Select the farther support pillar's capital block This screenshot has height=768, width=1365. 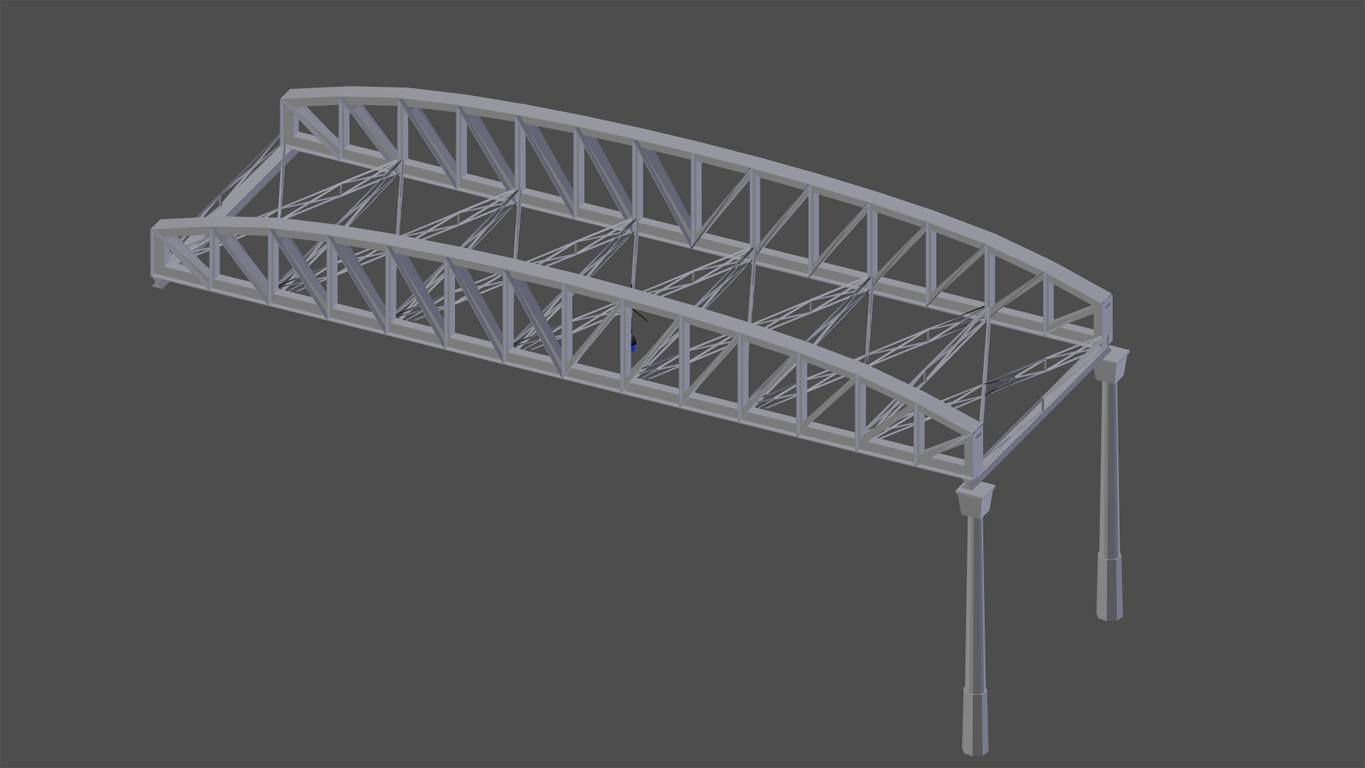click(x=1110, y=364)
